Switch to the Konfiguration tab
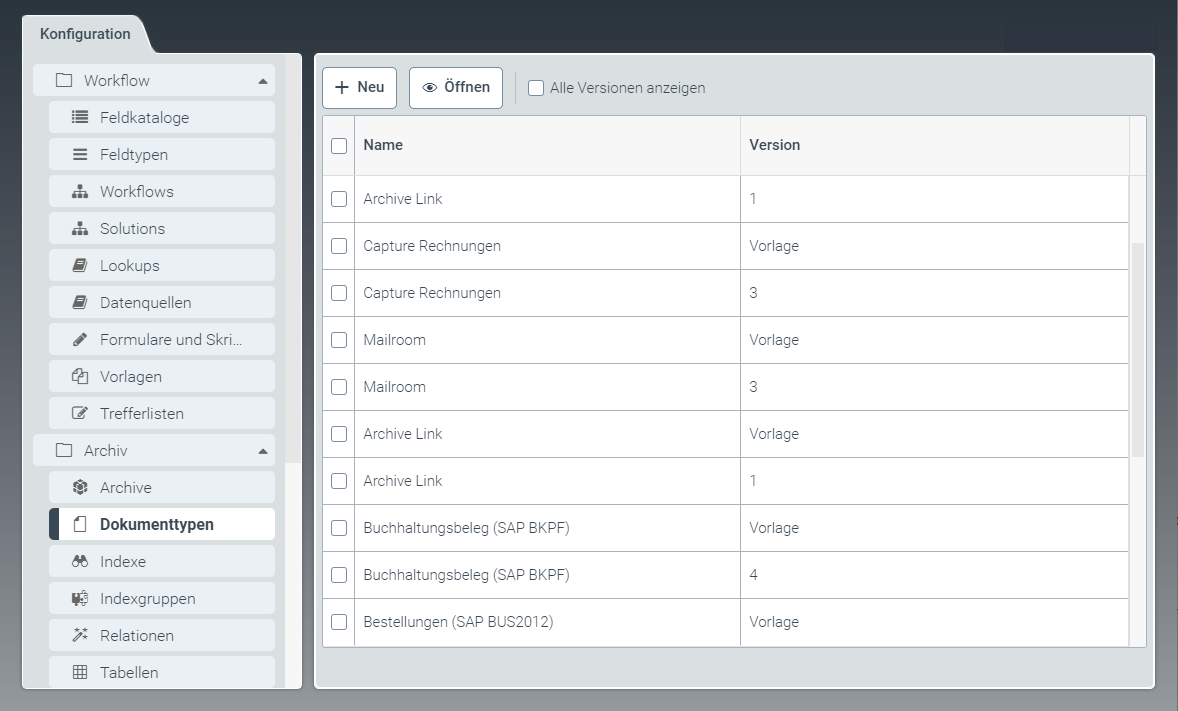 pos(85,34)
